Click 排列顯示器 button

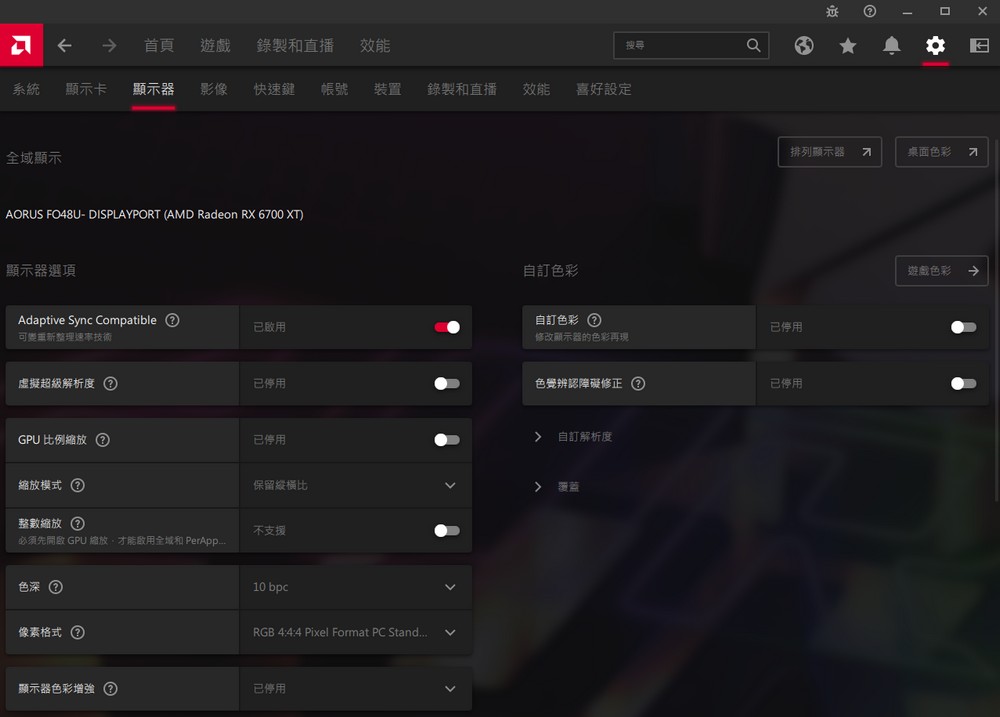point(830,152)
